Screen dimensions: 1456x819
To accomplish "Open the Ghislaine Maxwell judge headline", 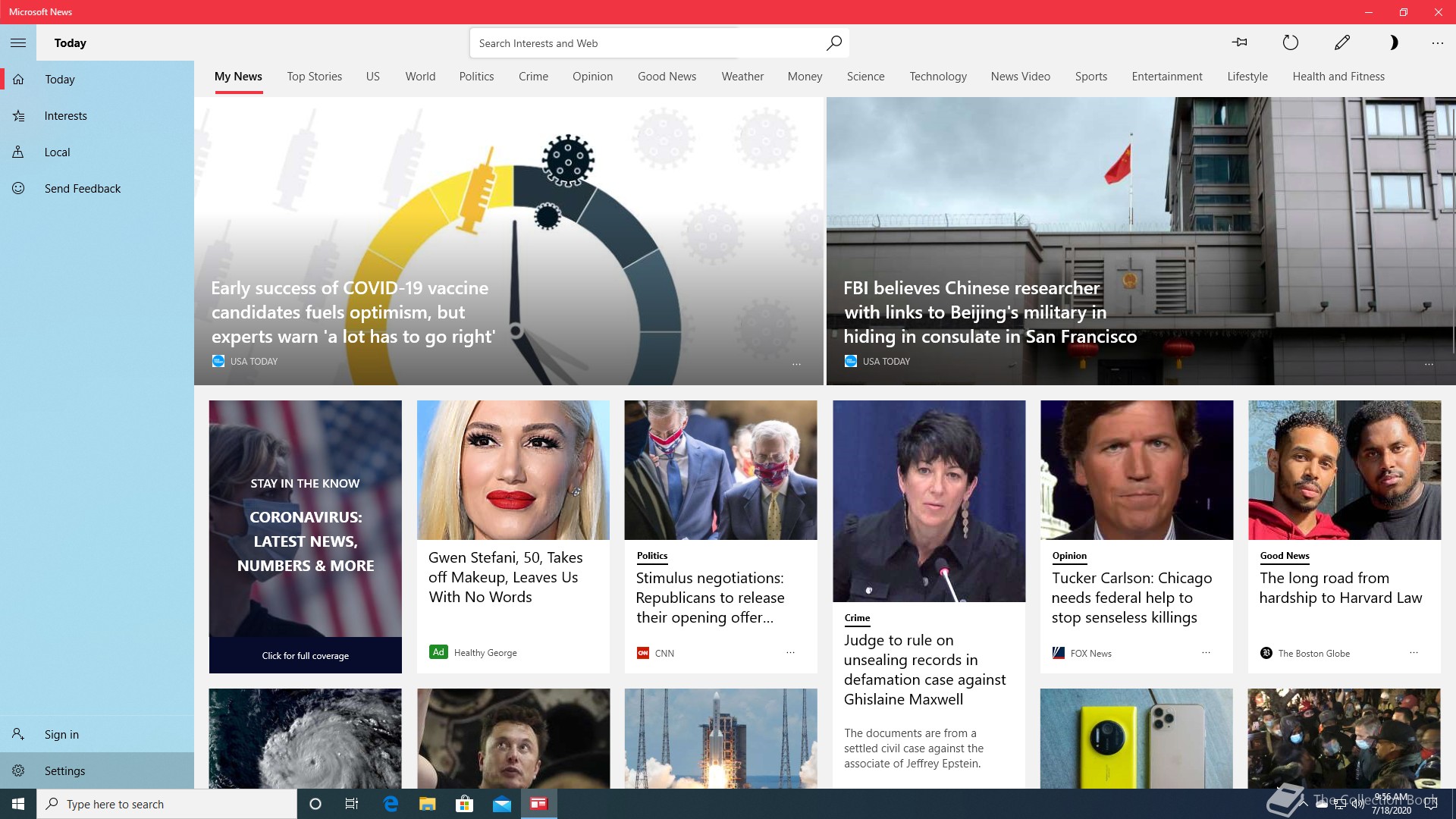I will click(924, 670).
